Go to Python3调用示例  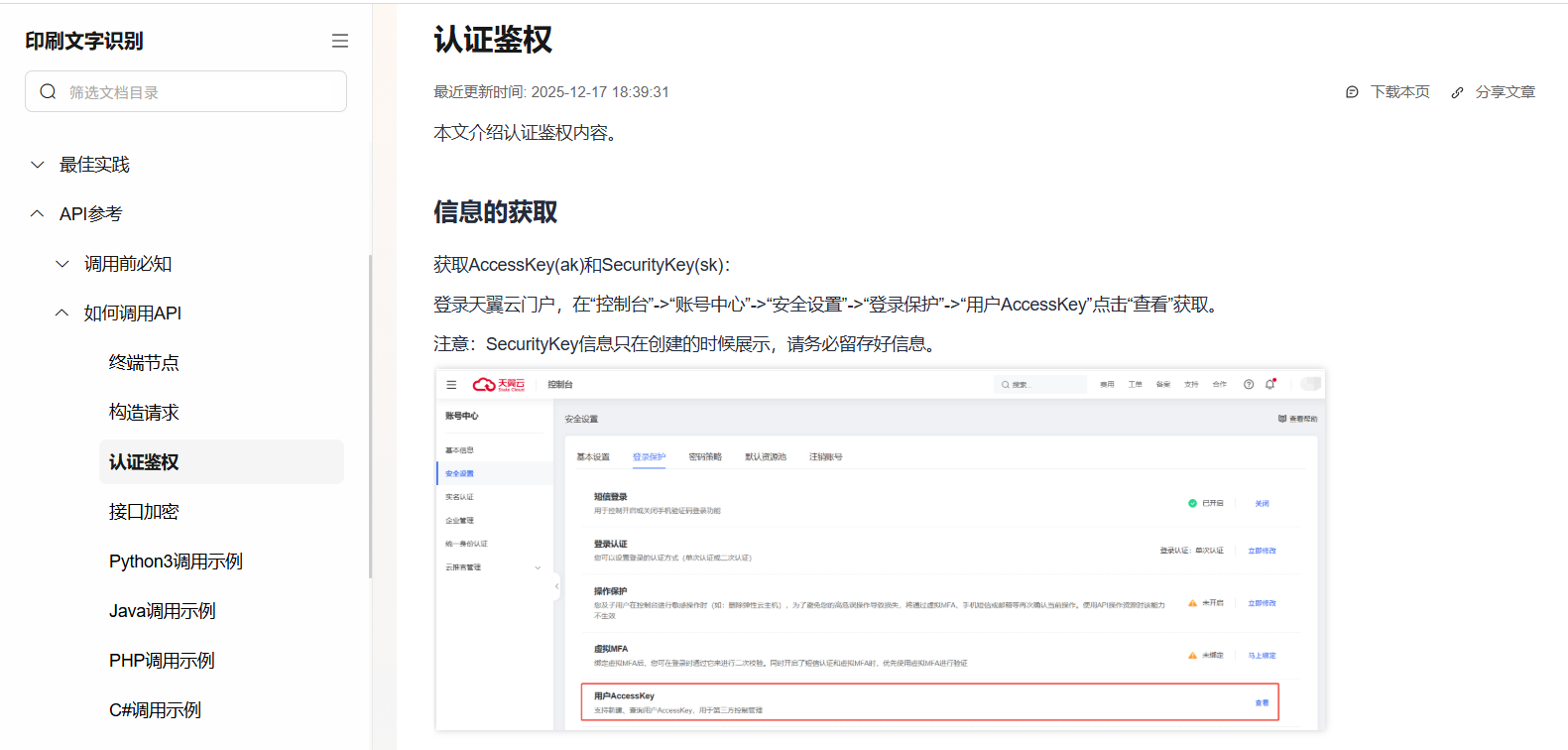tap(176, 562)
